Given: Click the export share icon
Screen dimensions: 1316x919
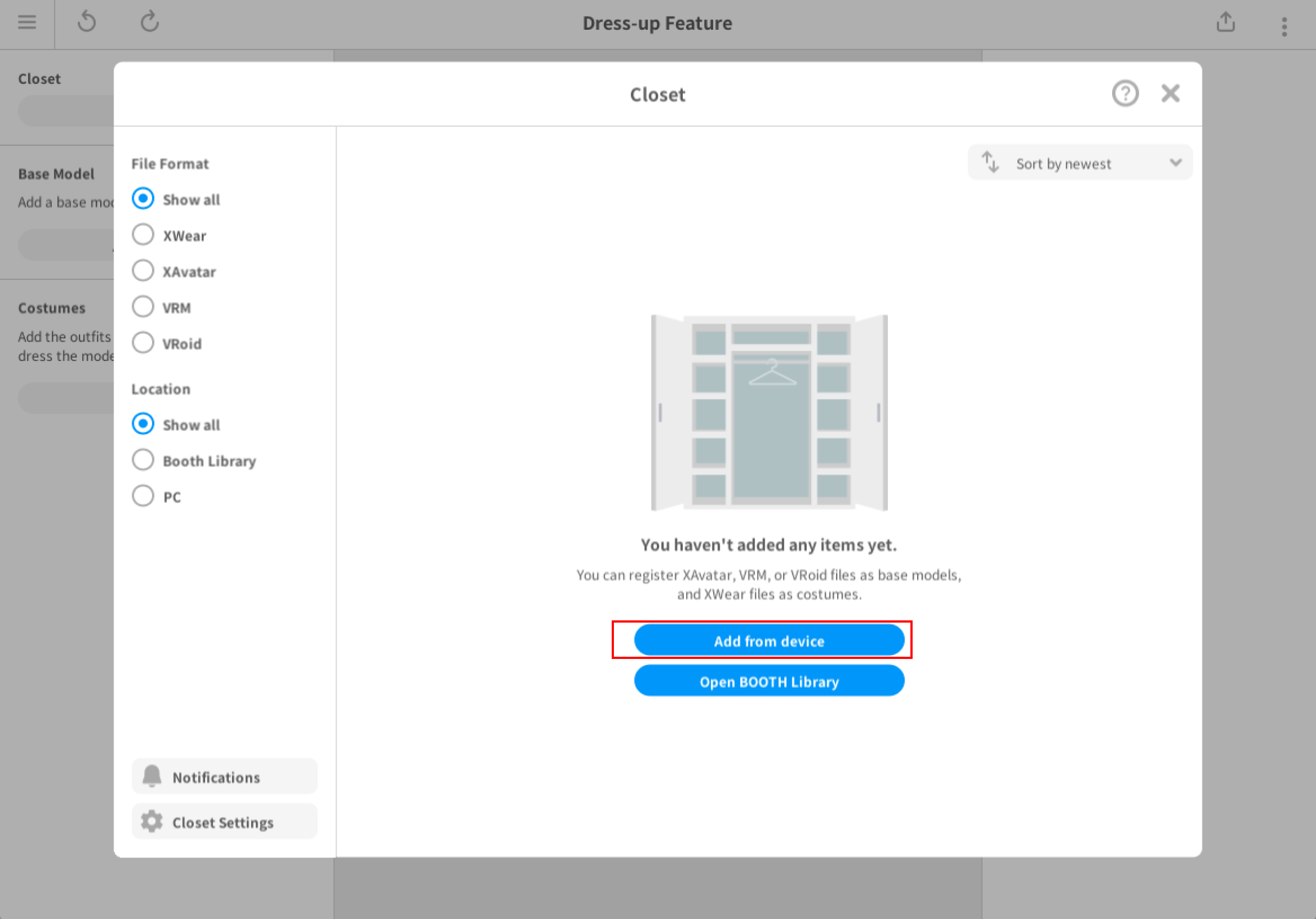Looking at the screenshot, I should pos(1226,22).
